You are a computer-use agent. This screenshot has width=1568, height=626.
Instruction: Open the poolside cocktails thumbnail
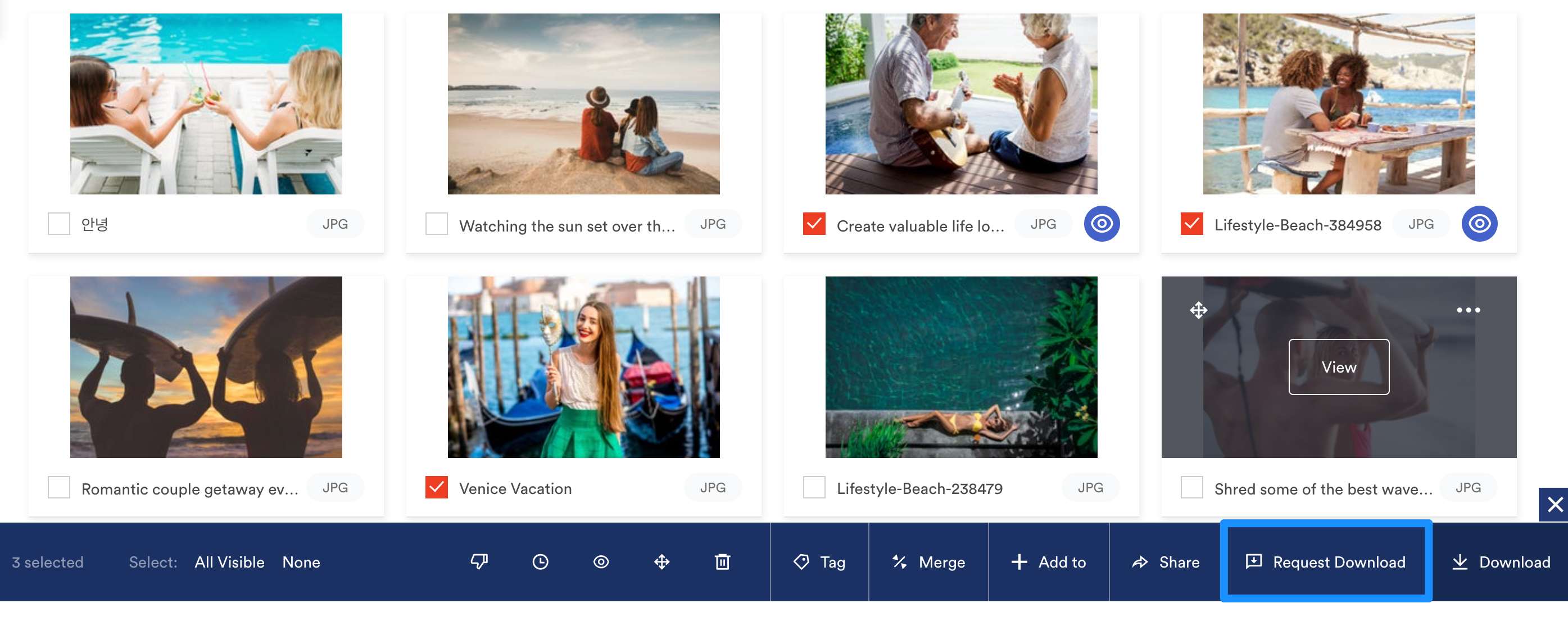coord(206,104)
